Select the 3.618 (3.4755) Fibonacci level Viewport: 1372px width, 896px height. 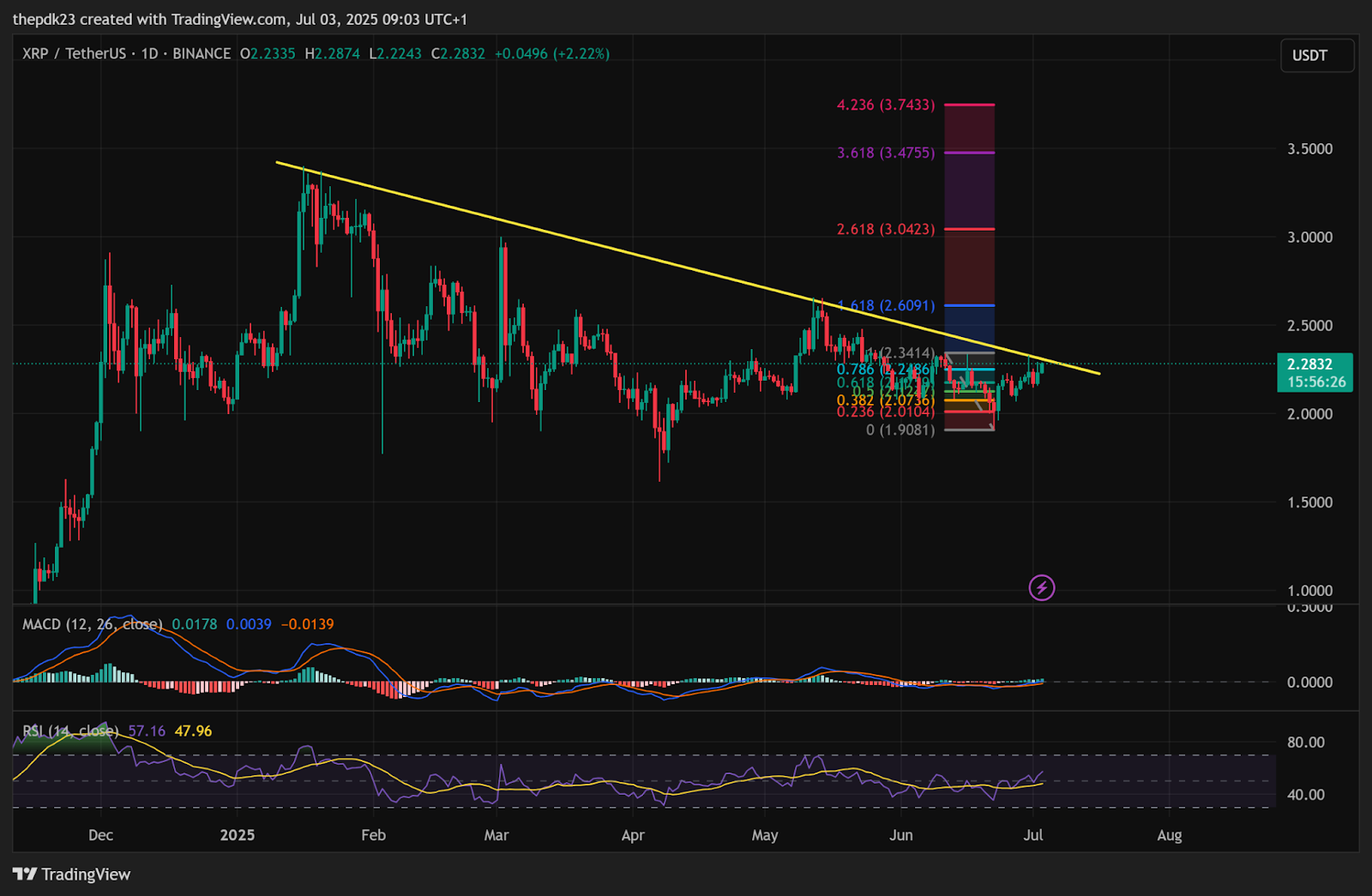click(x=886, y=153)
